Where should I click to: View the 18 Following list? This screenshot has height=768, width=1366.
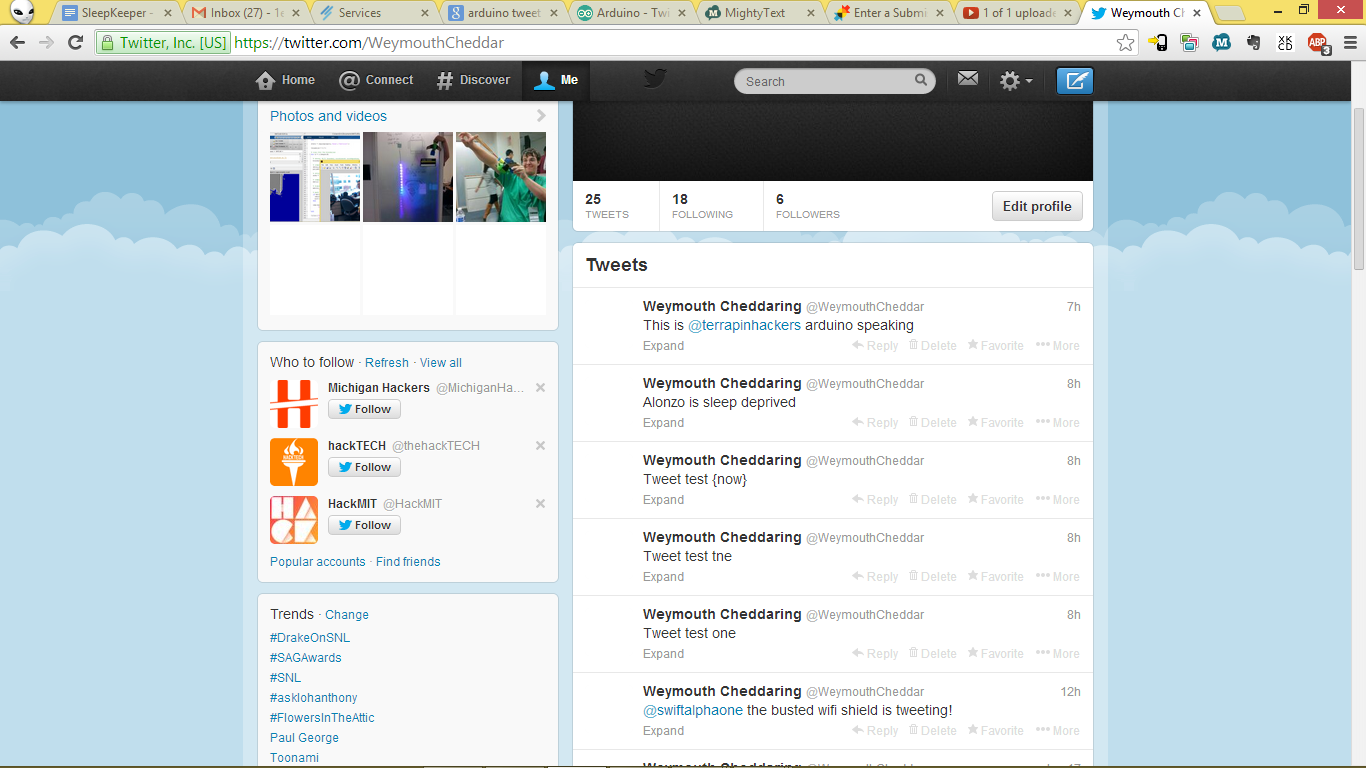(x=702, y=206)
